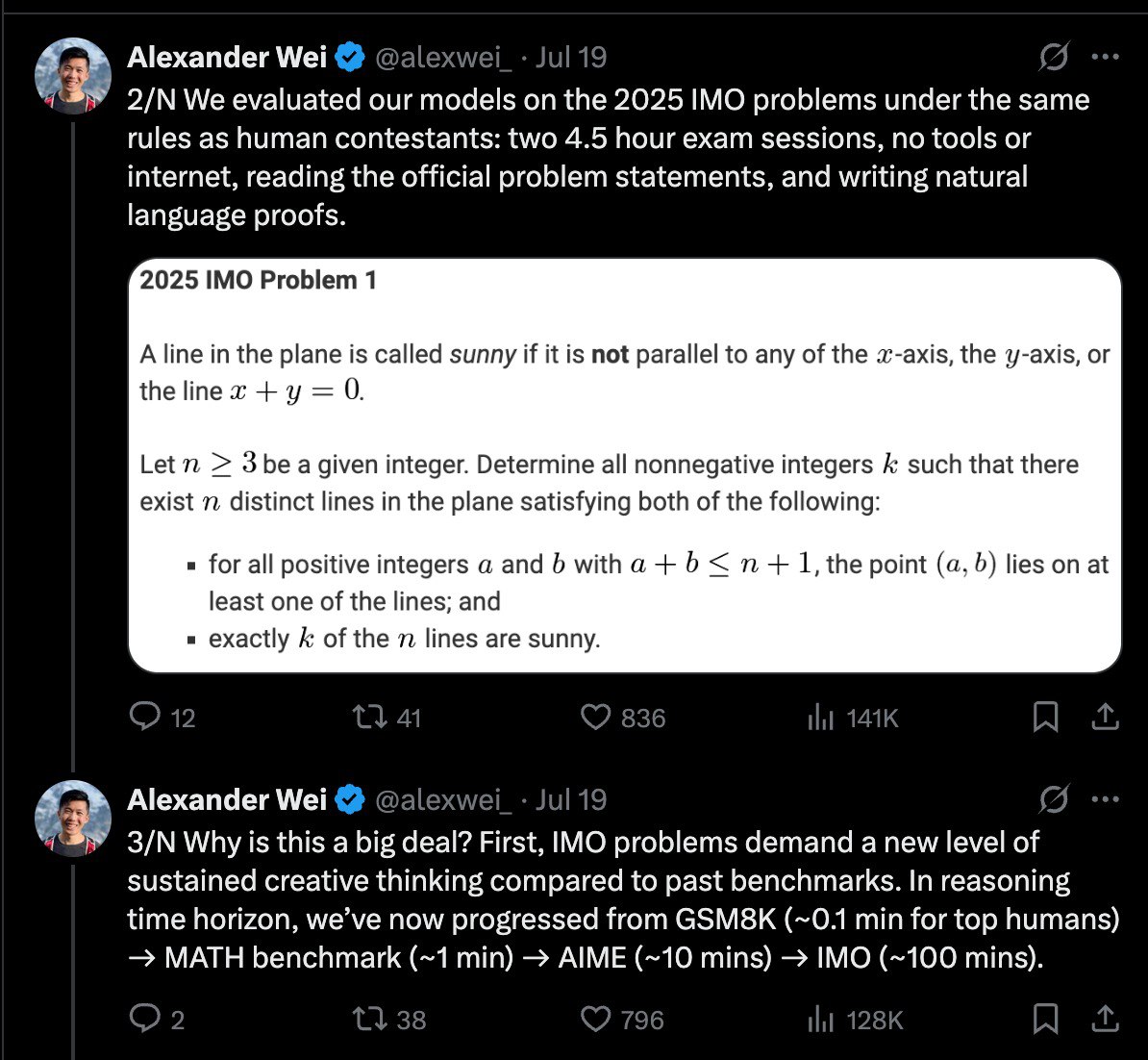Reply to the 2/N IMO tweet
This screenshot has width=1148, height=1060.
[x=145, y=718]
